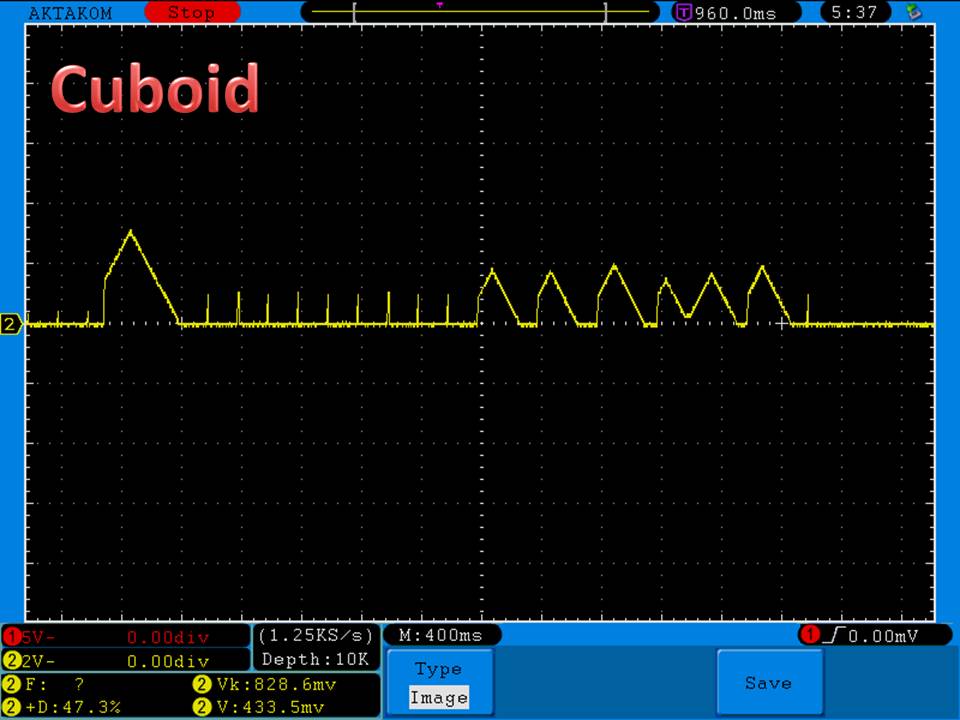
Task: Click the waveform memory overview bar
Action: point(480,13)
